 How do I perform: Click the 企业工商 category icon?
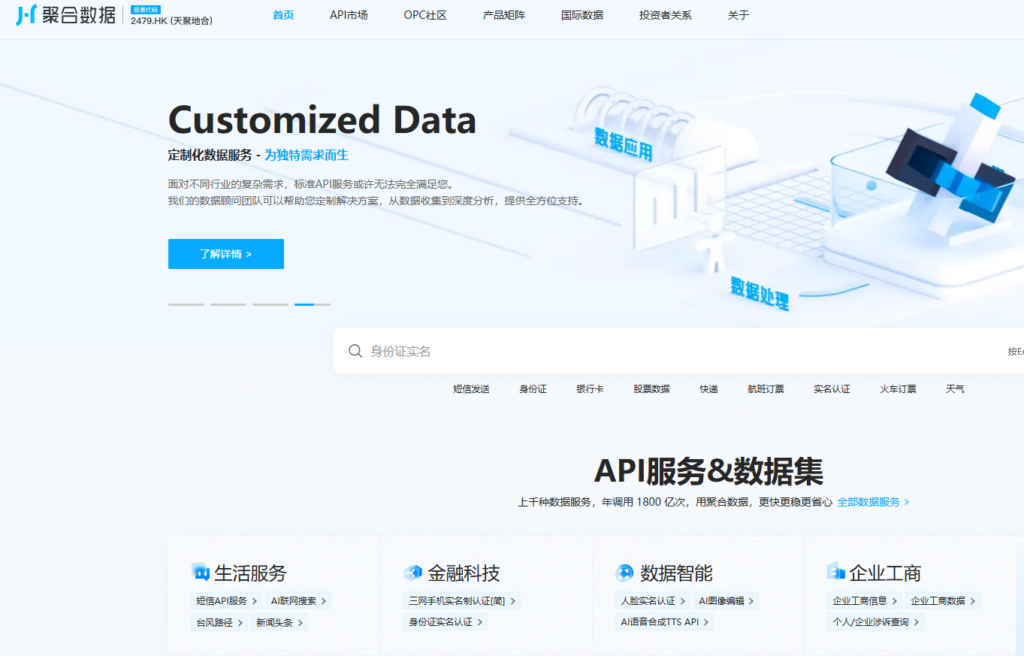pos(834,573)
